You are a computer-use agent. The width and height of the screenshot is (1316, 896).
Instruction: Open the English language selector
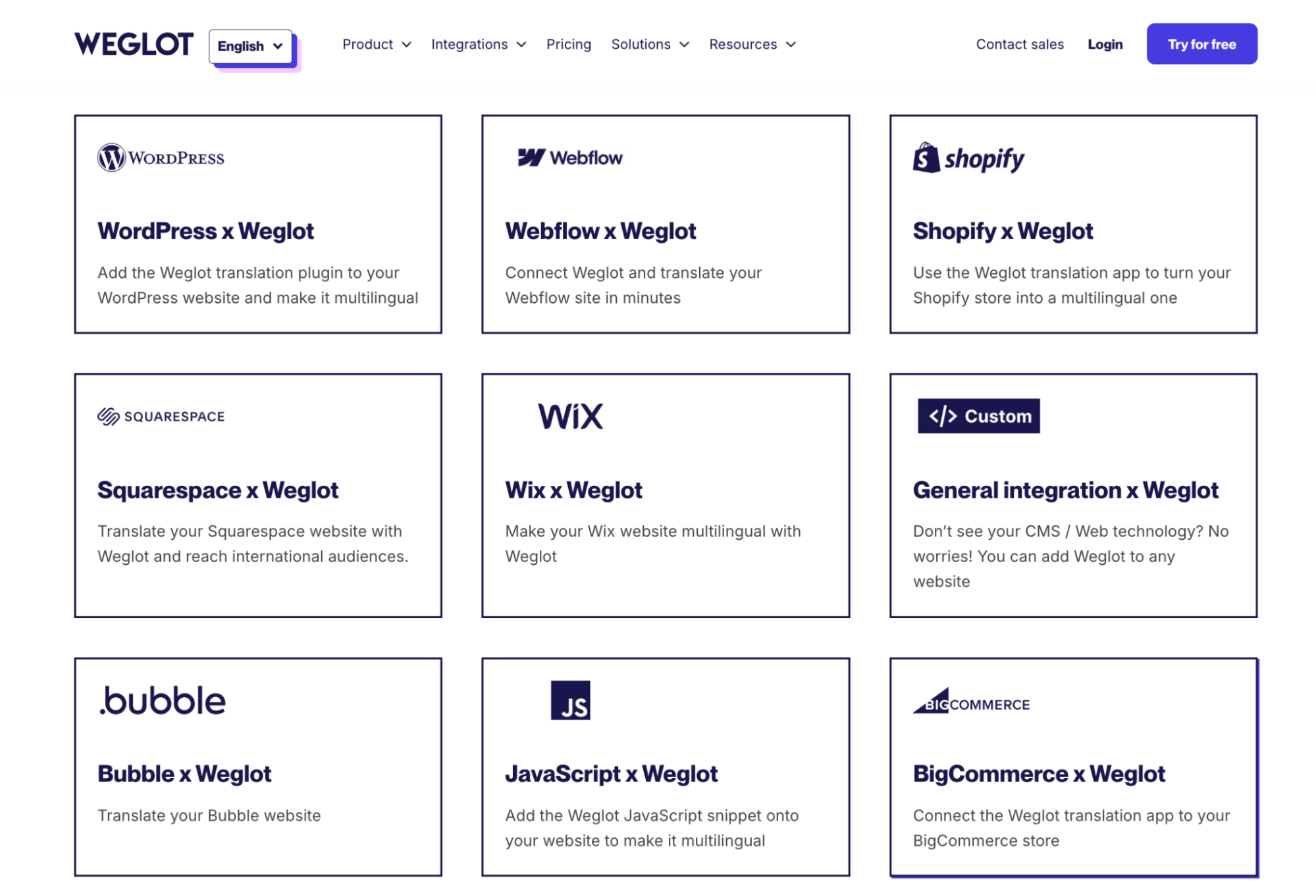pyautogui.click(x=250, y=46)
